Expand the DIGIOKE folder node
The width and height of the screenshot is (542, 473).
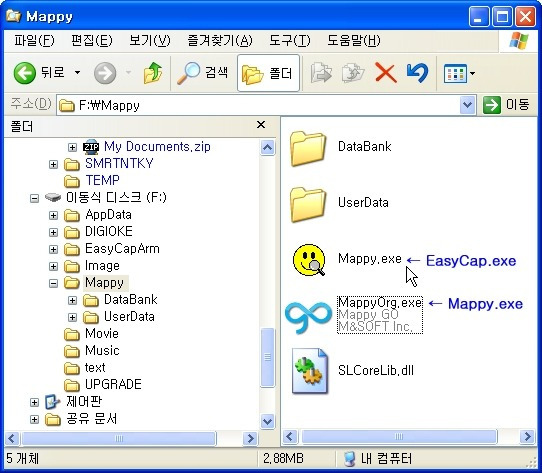click(x=53, y=232)
